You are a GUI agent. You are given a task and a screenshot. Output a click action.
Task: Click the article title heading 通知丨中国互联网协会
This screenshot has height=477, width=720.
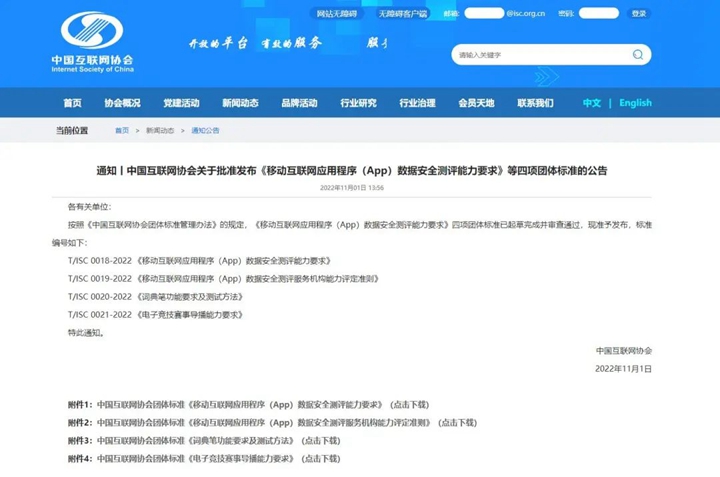click(352, 170)
